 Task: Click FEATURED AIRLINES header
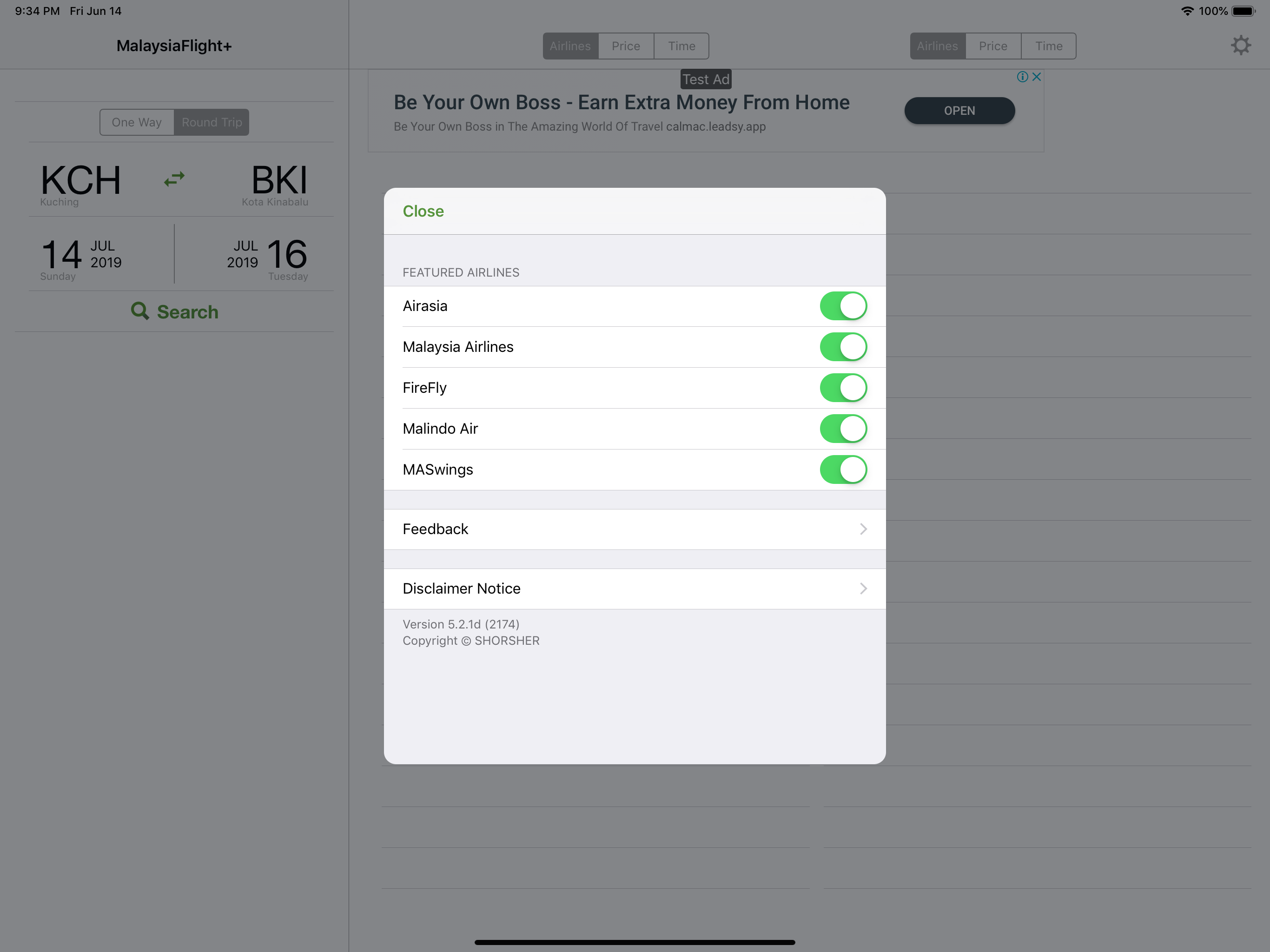[461, 273]
